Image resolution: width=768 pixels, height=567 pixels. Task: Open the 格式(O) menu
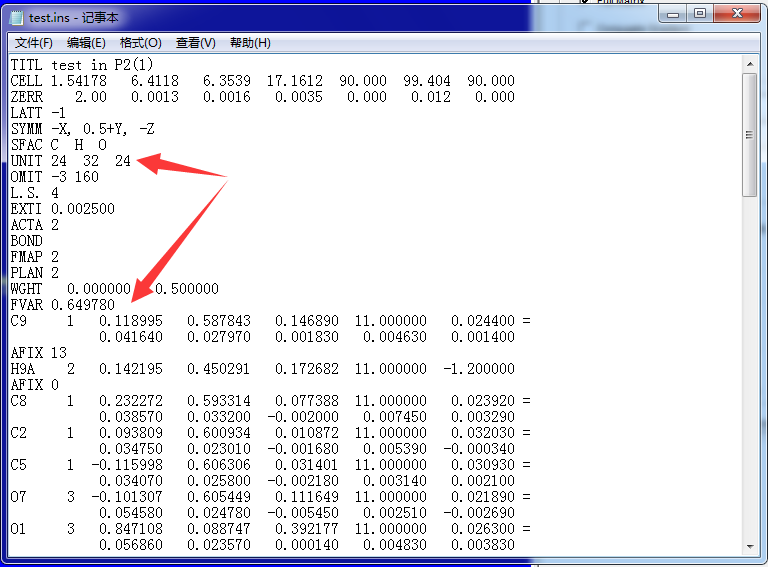click(141, 43)
